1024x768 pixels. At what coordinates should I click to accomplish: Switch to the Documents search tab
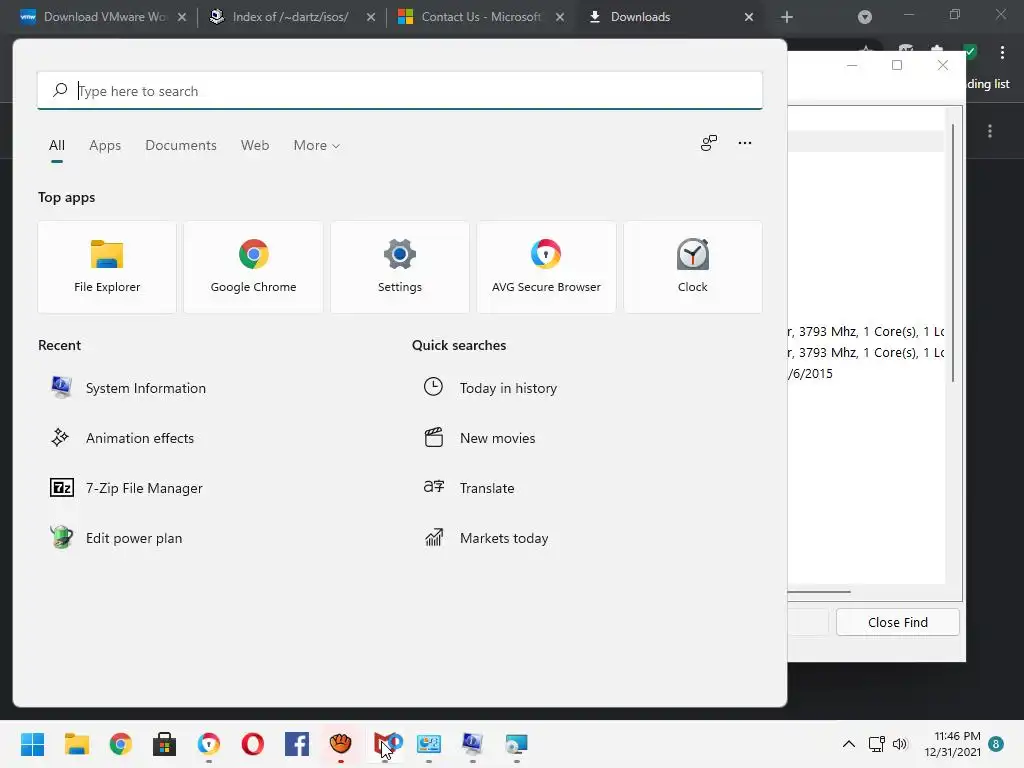coord(181,145)
